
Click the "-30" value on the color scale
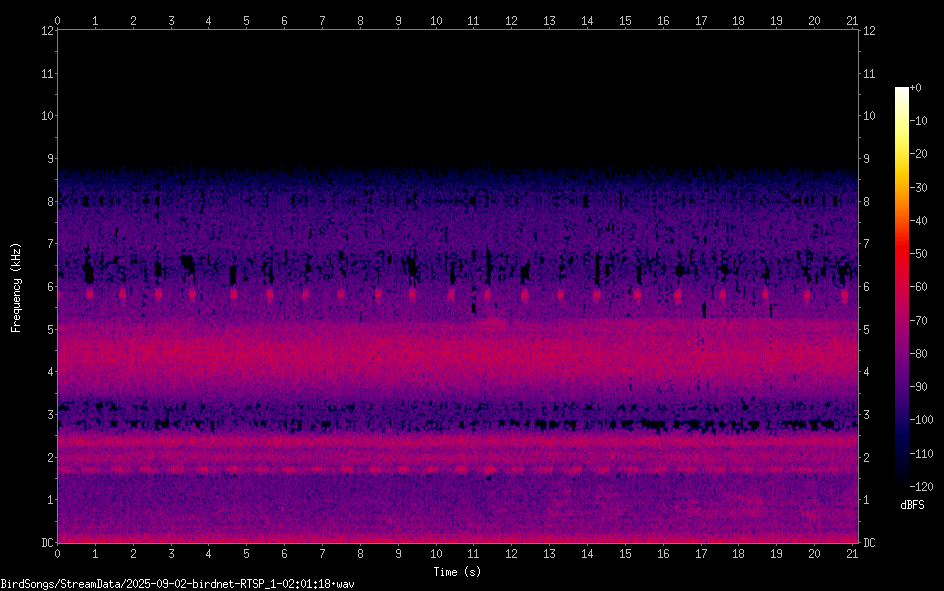click(919, 188)
